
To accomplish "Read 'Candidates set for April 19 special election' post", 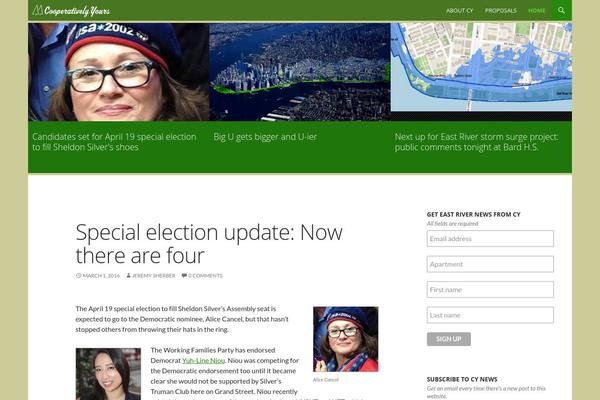I will coord(114,142).
